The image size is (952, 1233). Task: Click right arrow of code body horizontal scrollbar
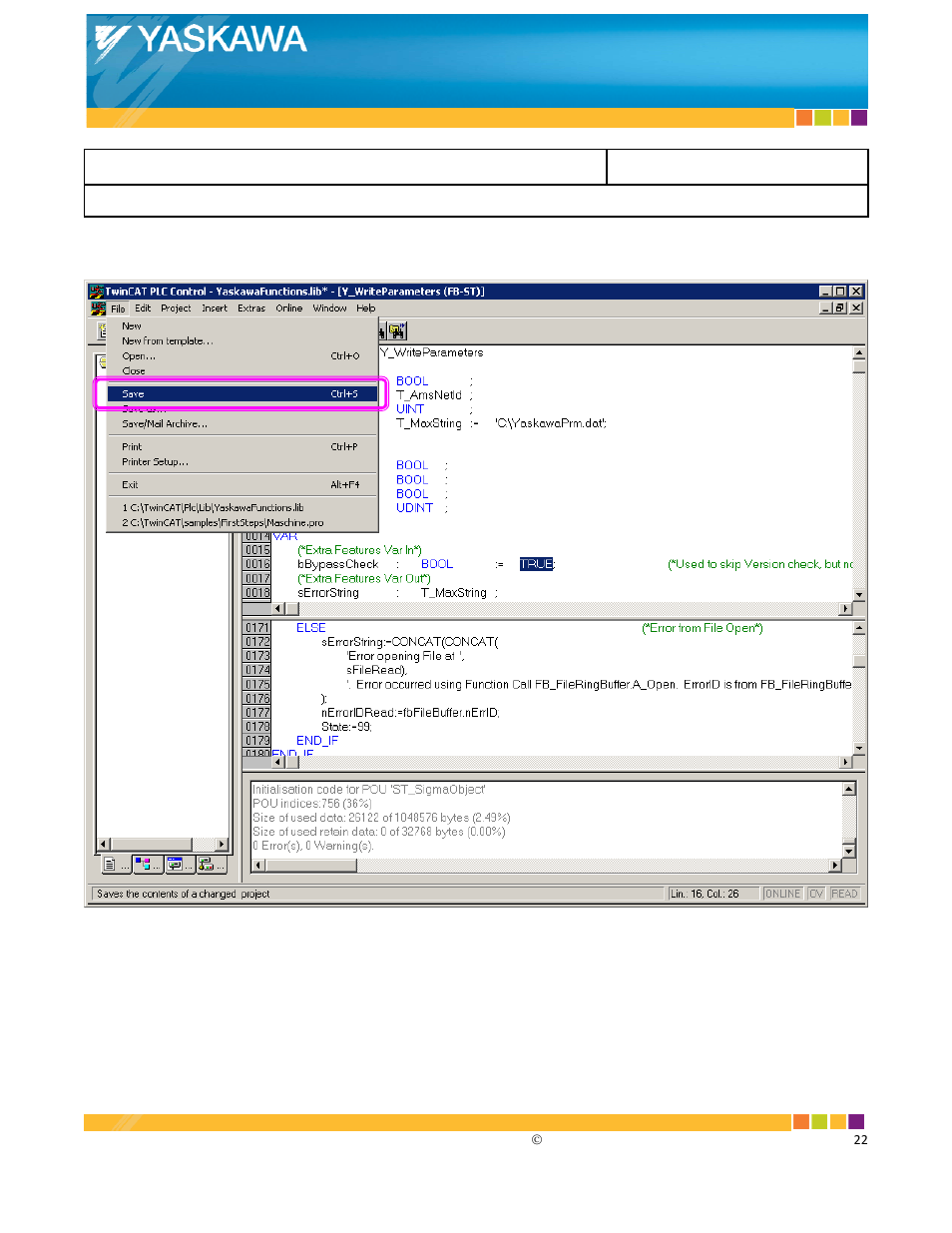click(845, 762)
